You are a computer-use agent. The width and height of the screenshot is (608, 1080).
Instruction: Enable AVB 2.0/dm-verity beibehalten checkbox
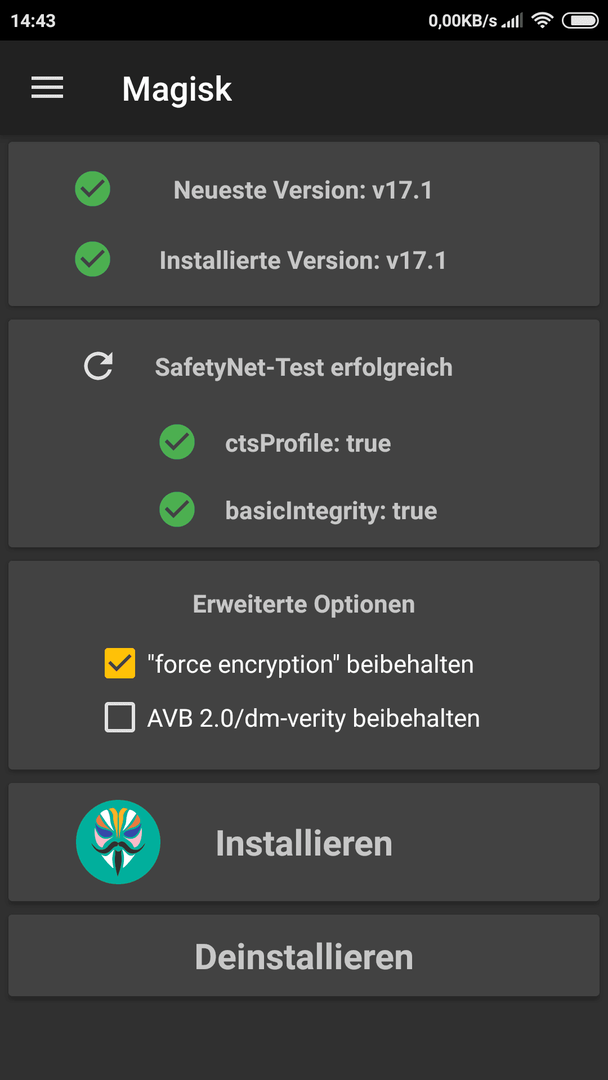120,718
